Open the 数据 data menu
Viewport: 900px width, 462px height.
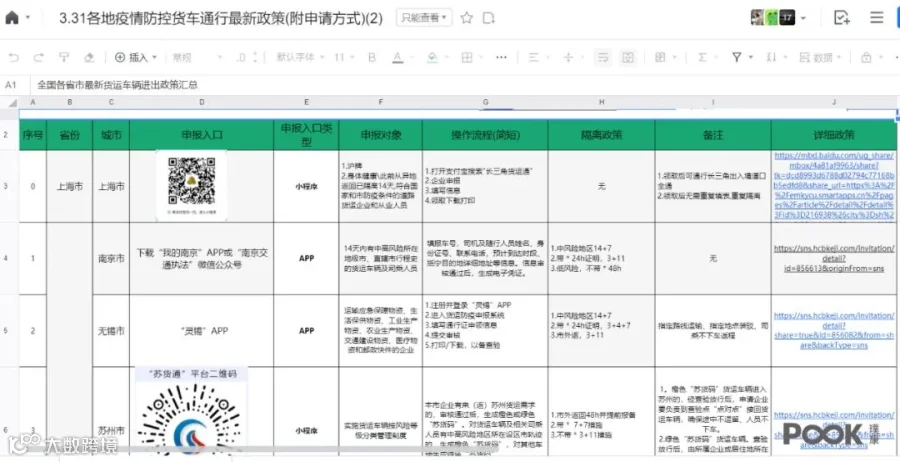tap(820, 57)
